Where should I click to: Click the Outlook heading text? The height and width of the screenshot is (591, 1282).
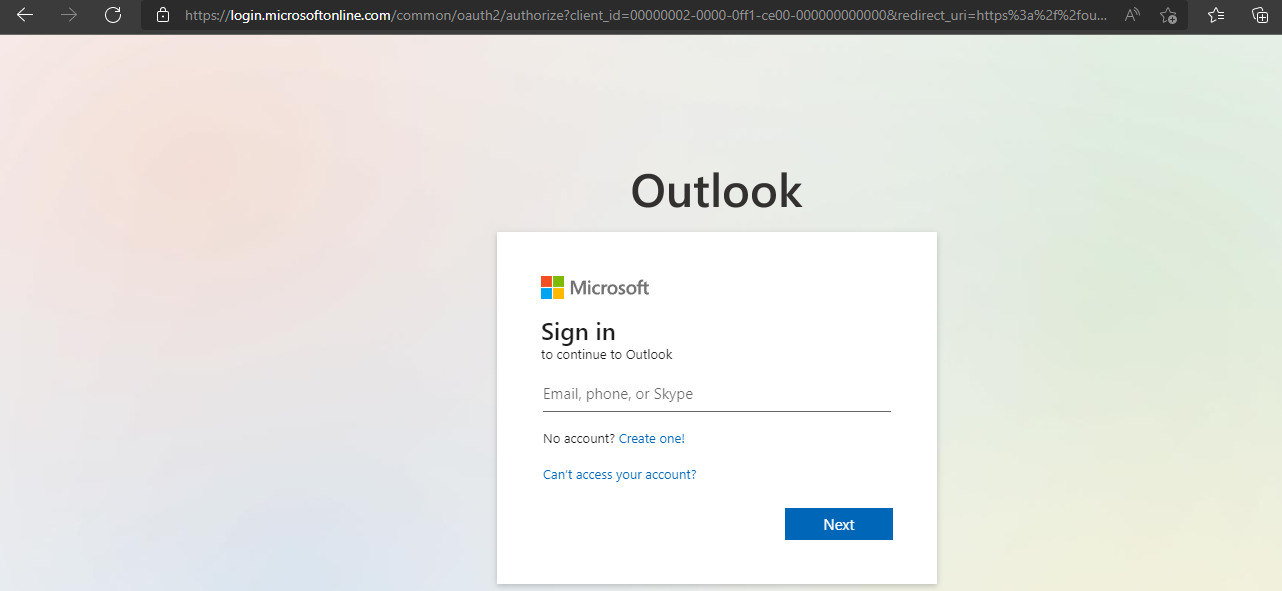coord(717,191)
